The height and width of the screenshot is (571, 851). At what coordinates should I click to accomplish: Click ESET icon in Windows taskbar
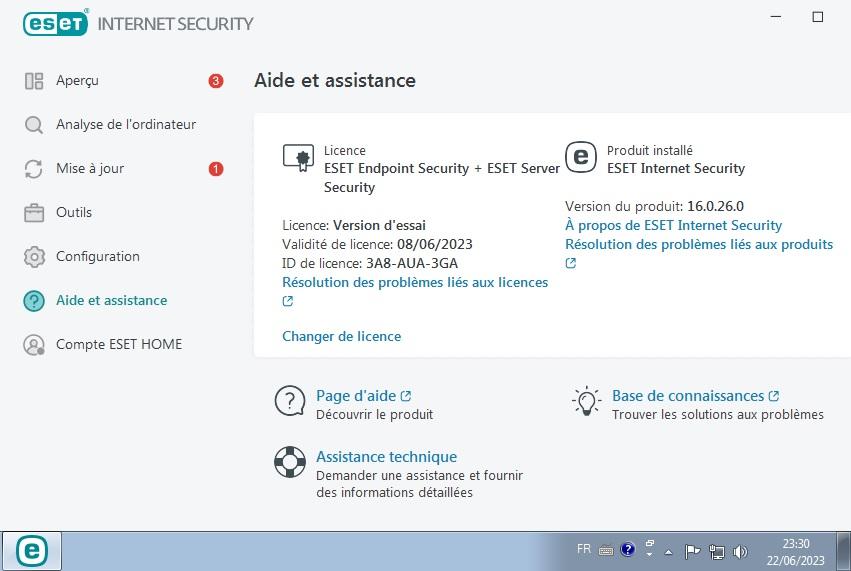coord(31,551)
